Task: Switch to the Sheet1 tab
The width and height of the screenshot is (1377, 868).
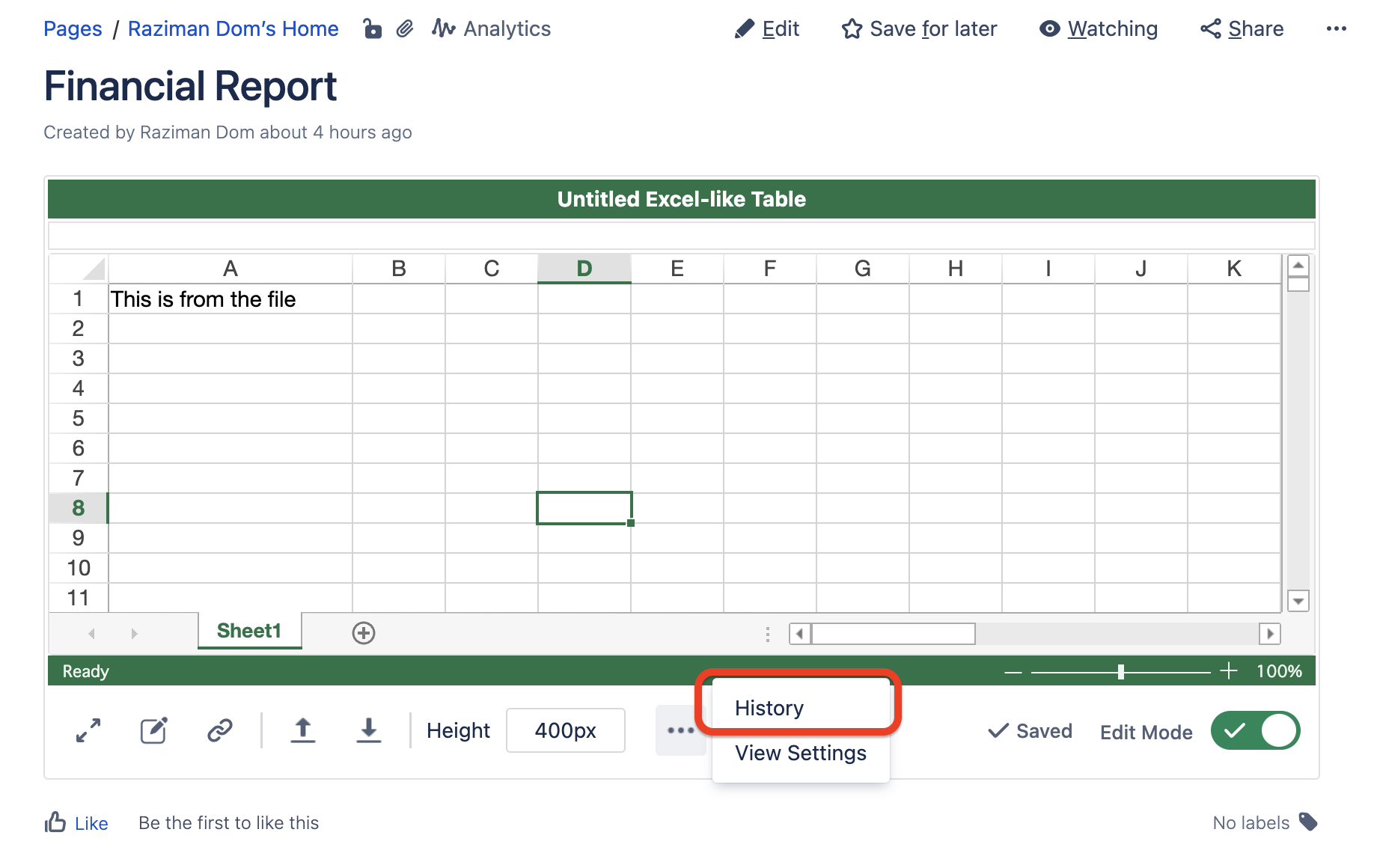Action: tap(249, 631)
